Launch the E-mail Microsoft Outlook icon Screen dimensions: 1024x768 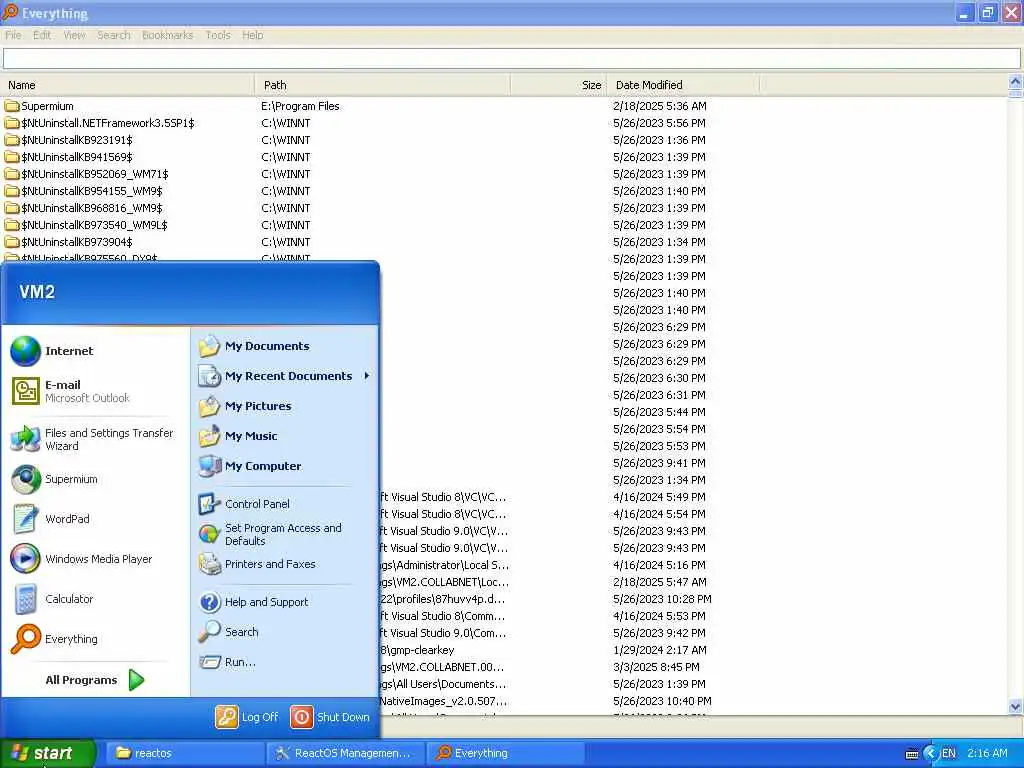[25, 391]
